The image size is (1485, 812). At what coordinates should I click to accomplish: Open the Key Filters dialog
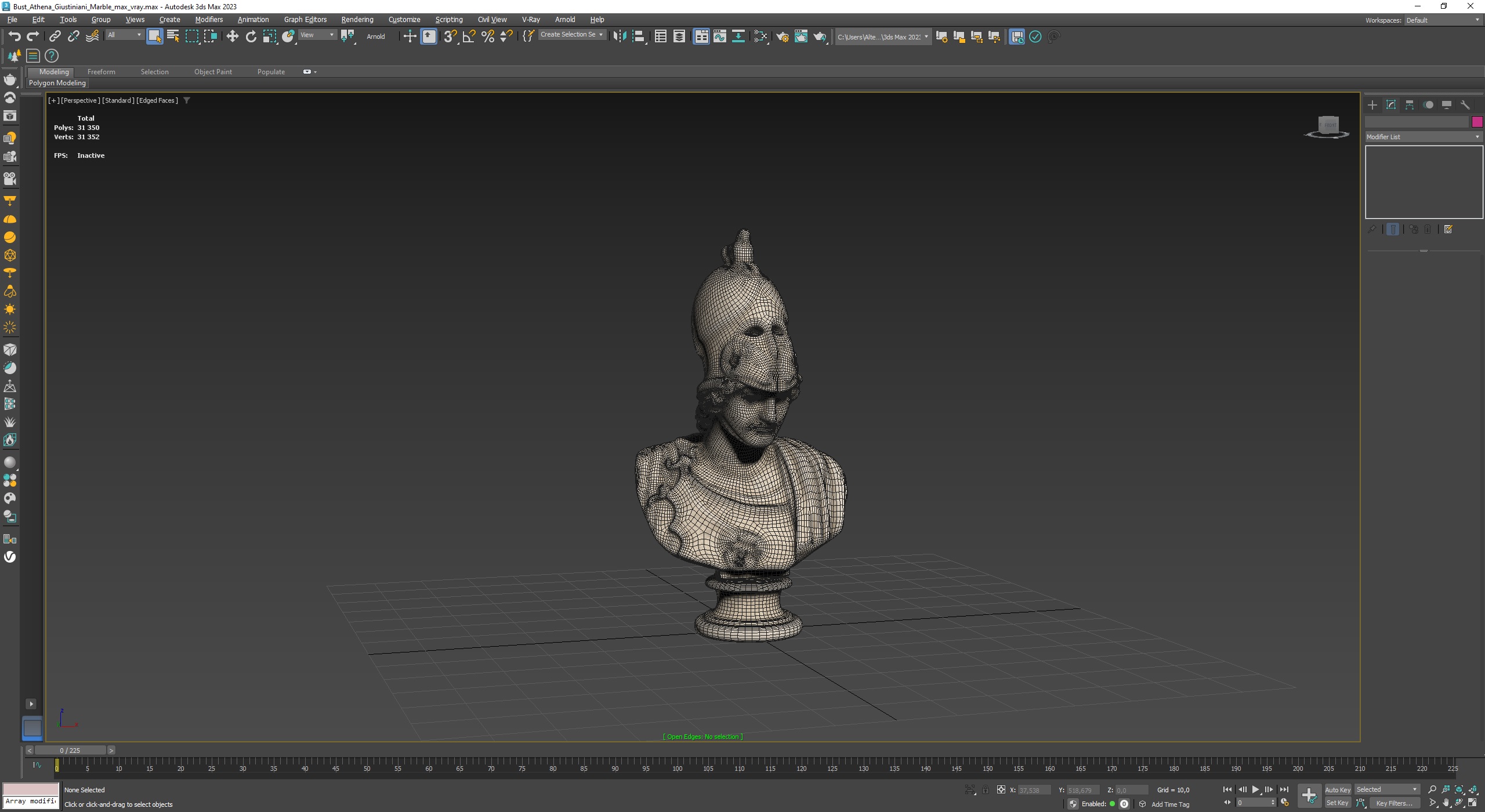coord(1394,803)
